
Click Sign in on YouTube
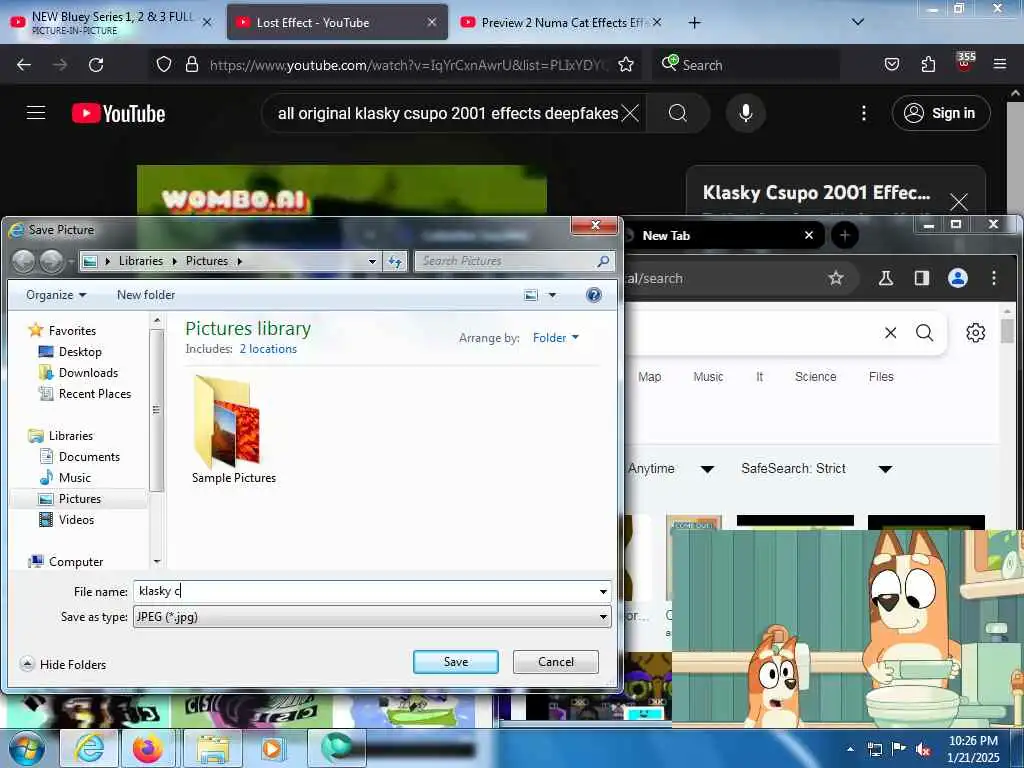(940, 113)
